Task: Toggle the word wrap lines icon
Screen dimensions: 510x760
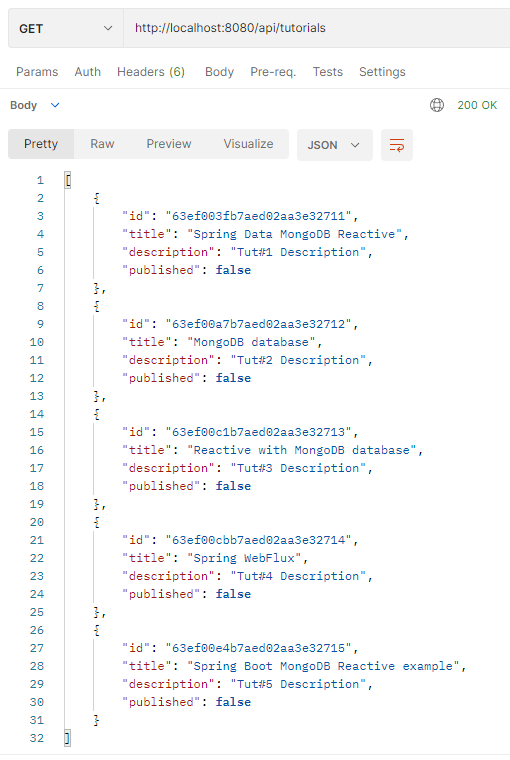Action: coord(397,145)
